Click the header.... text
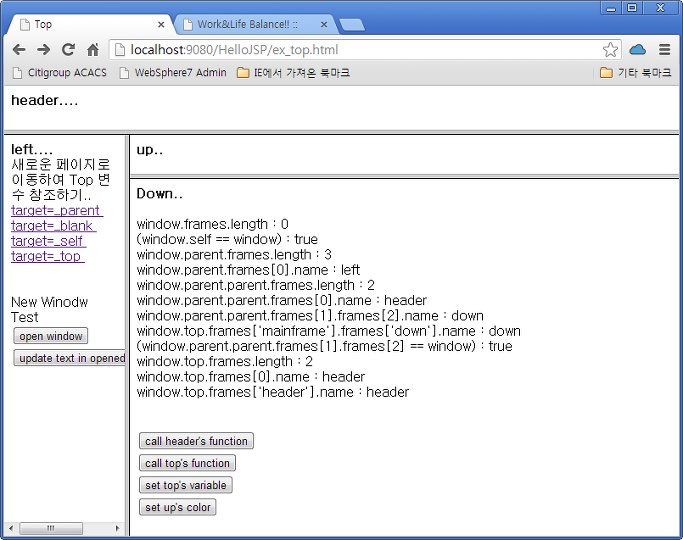This screenshot has height=540, width=683. coord(44,101)
